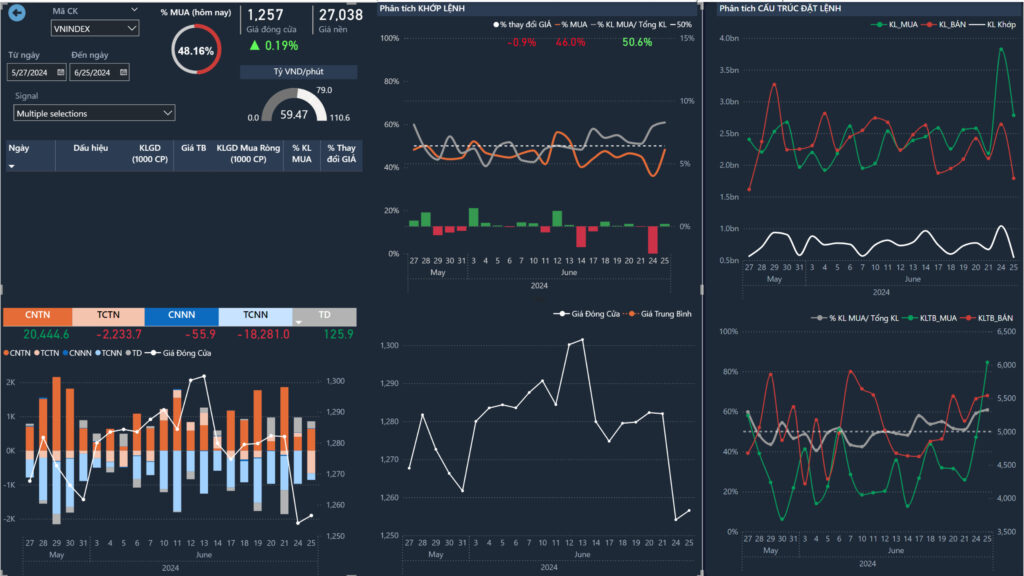
Task: Select the CNNN column header
Action: coord(180,317)
